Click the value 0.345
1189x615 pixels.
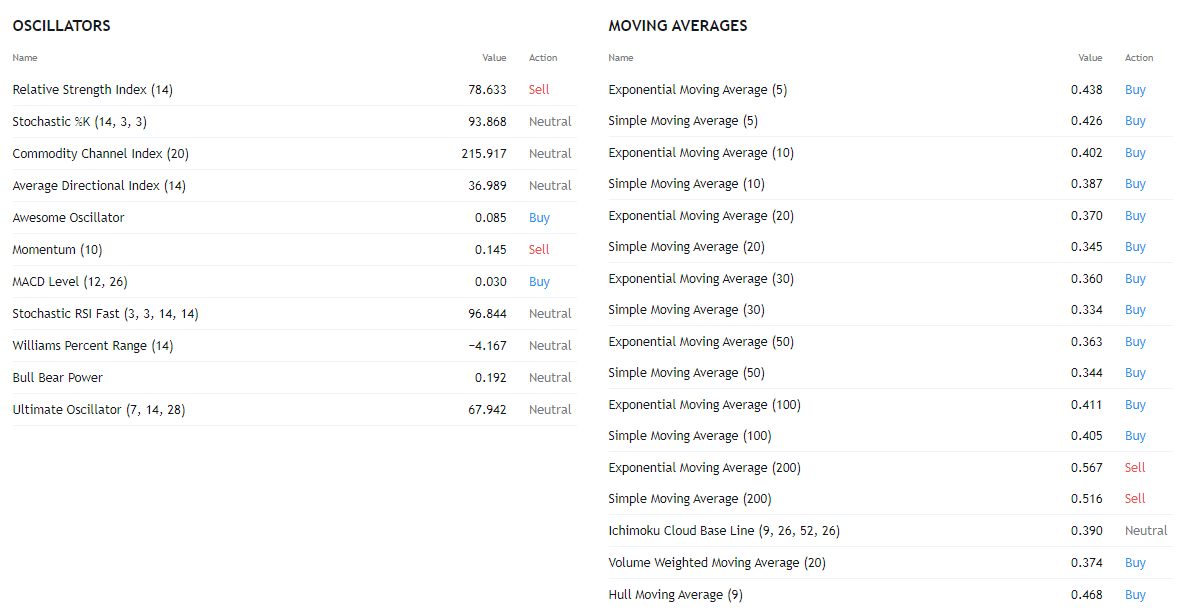(x=1087, y=246)
